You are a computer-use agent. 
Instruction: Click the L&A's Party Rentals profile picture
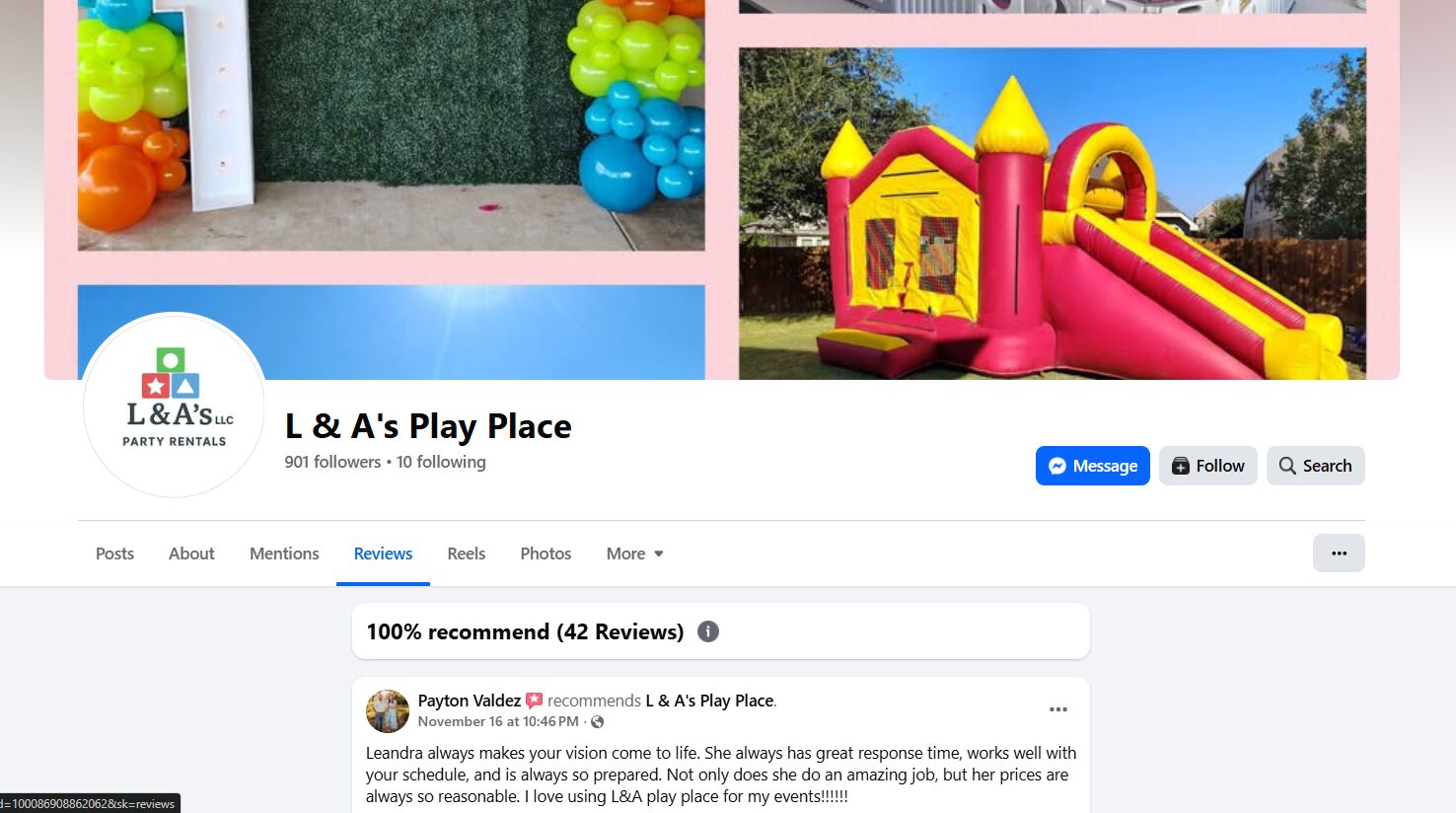coord(174,406)
